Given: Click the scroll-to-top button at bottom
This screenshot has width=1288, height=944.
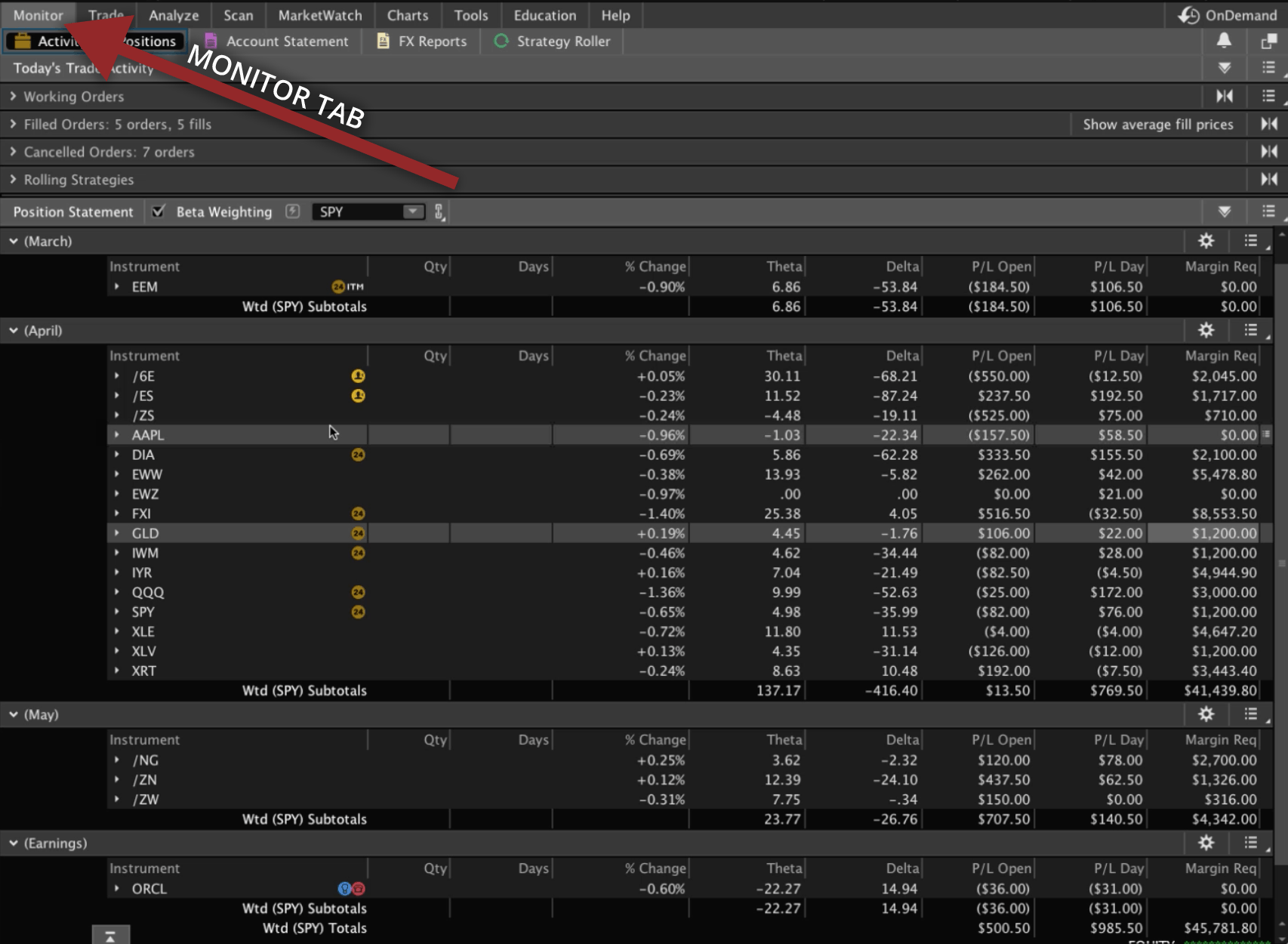Looking at the screenshot, I should tap(110, 936).
